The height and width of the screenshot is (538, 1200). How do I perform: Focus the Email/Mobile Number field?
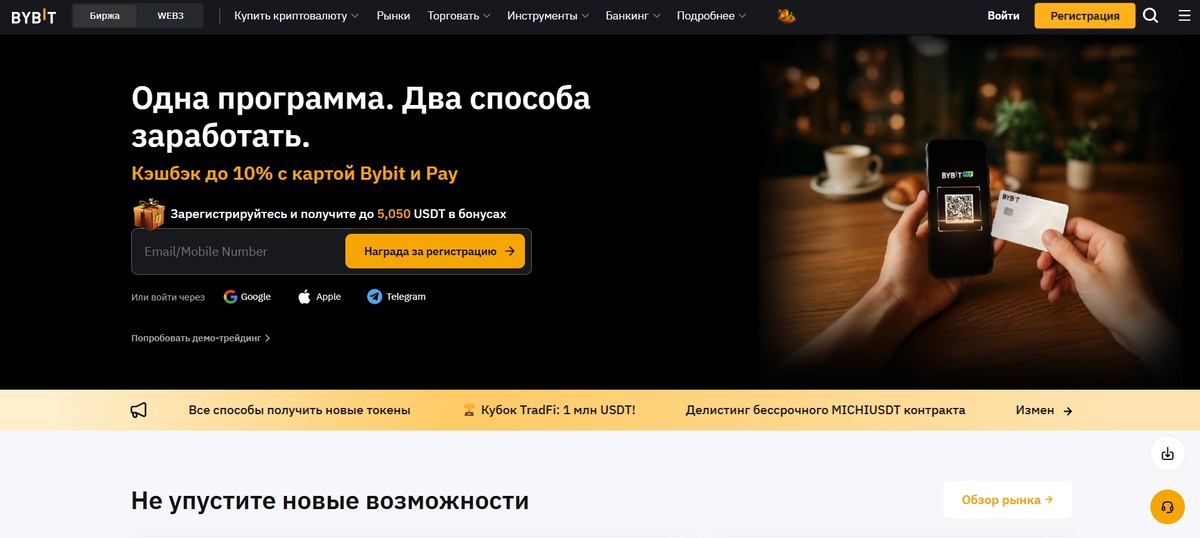[x=238, y=251]
